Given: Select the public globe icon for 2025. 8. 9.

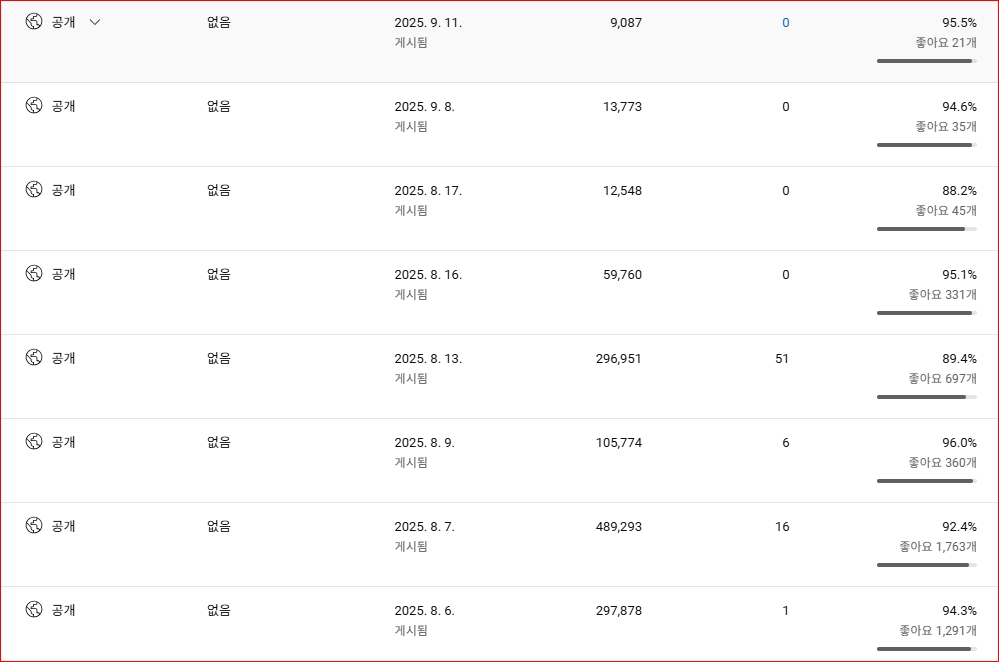Looking at the screenshot, I should pyautogui.click(x=34, y=442).
